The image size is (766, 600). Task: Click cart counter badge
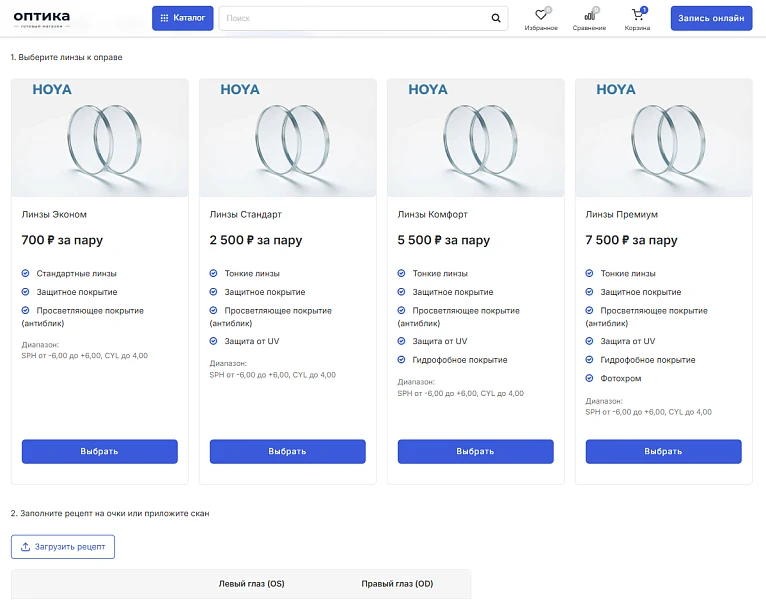644,10
